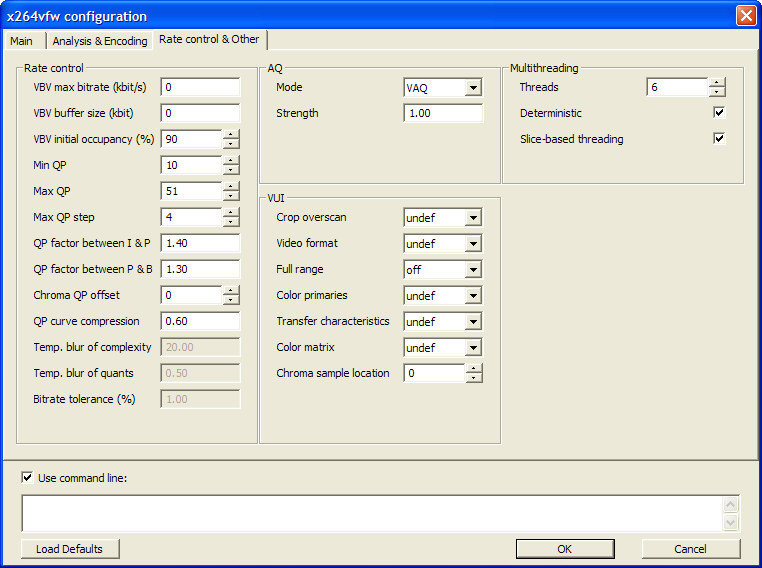
Task: Click the VBV max bitrate field
Action: [200, 87]
